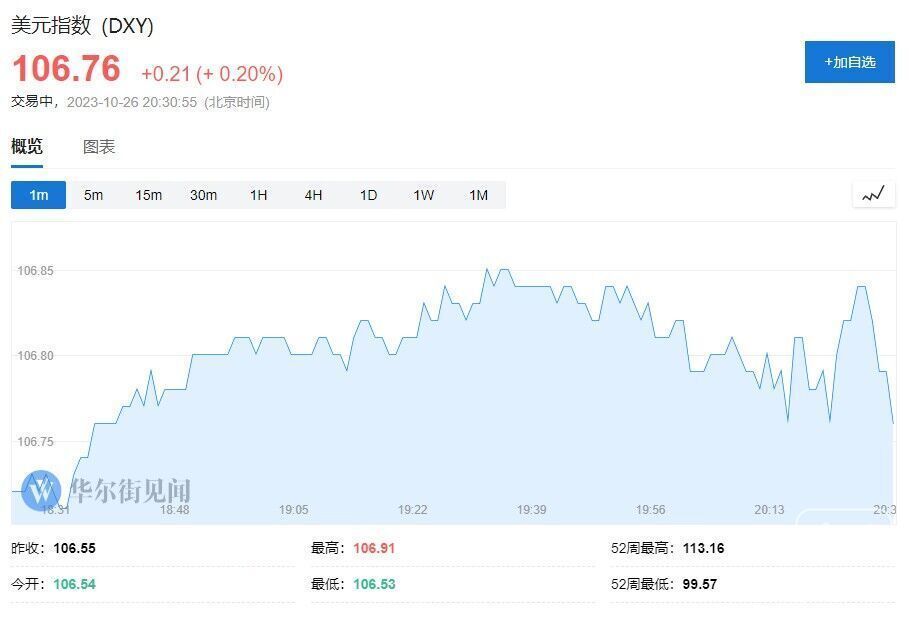Image resolution: width=909 pixels, height=622 pixels.
Task: Switch chart to 30m interval
Action: point(203,195)
